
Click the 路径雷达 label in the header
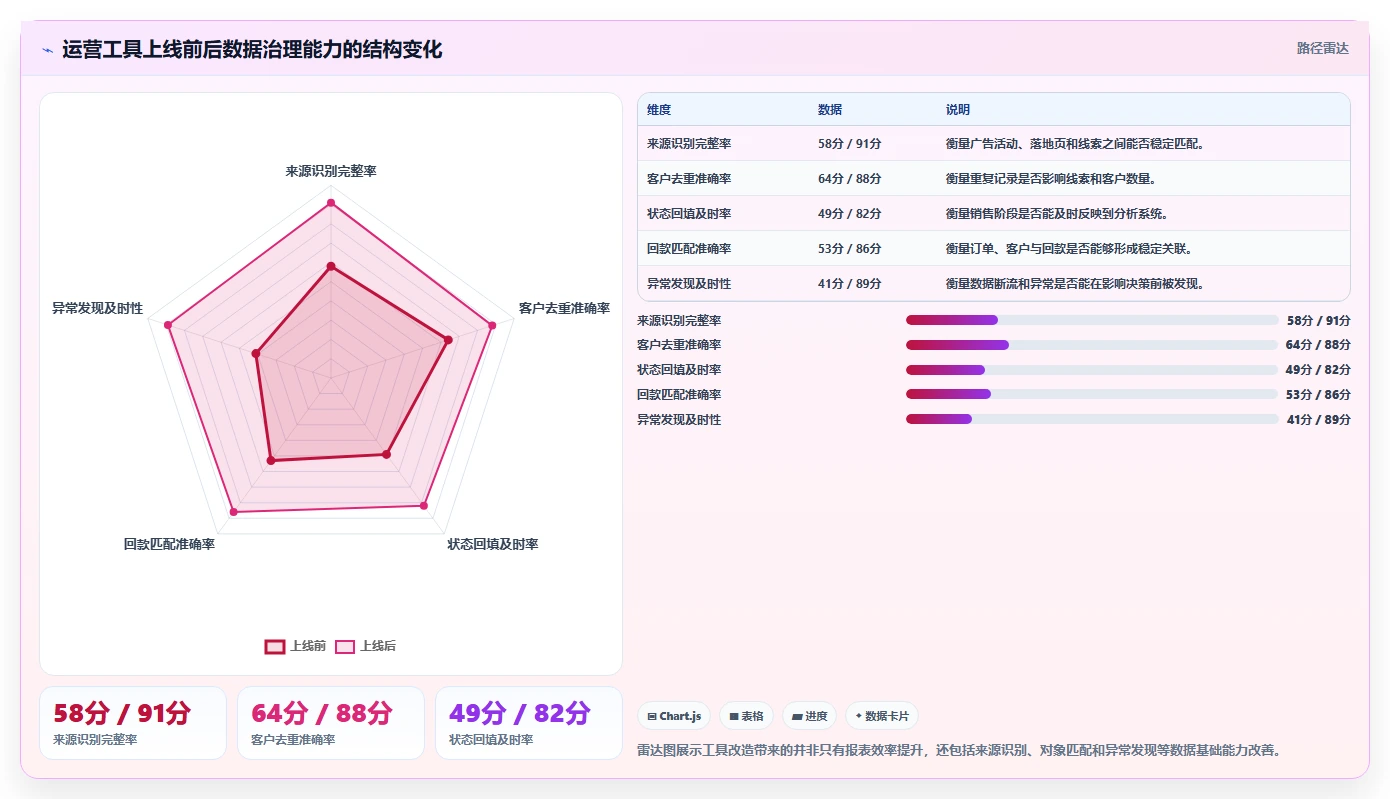coord(1322,48)
